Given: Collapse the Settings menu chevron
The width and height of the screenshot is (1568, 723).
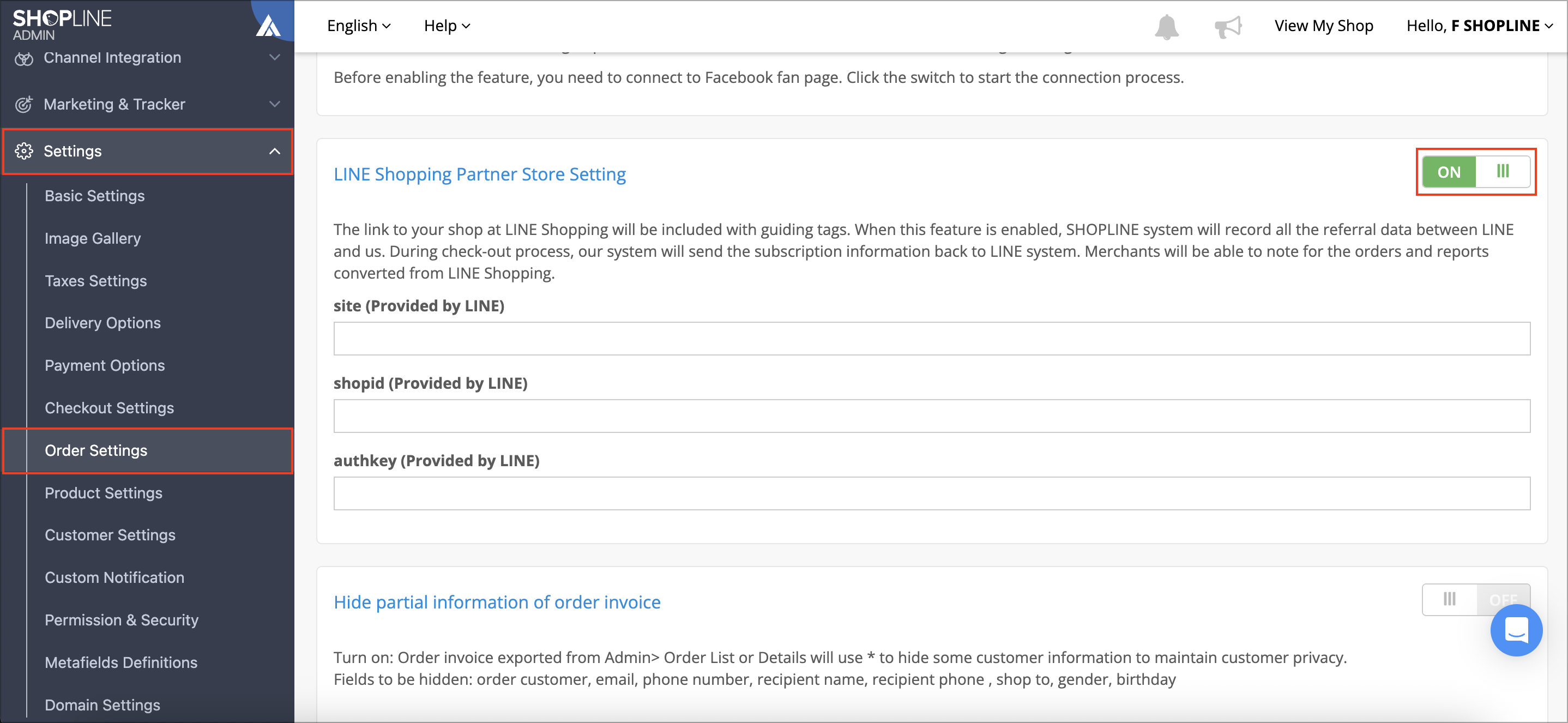Looking at the screenshot, I should pos(275,151).
